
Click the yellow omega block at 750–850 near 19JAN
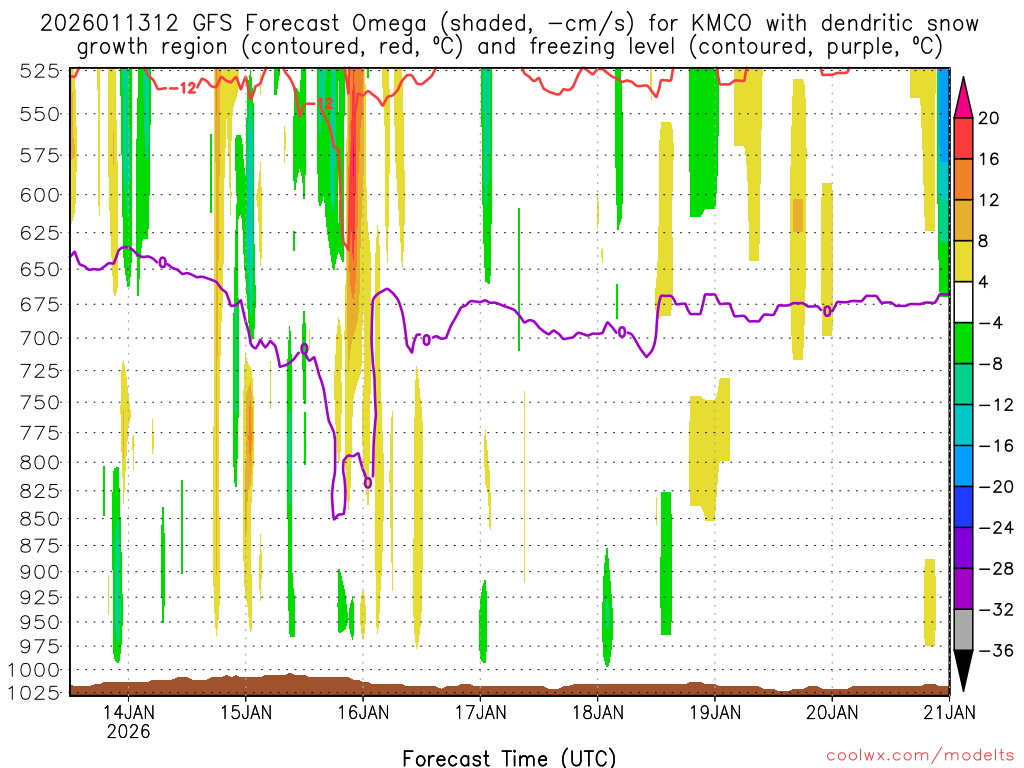[x=709, y=451]
